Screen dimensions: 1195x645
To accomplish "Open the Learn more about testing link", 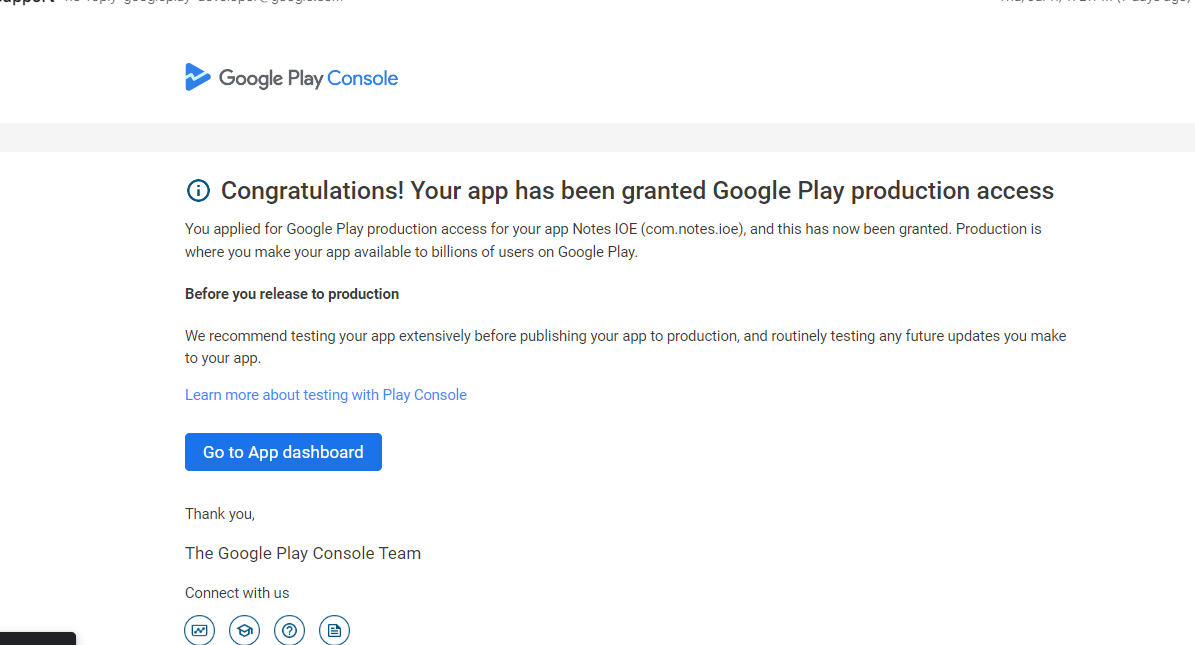I will coord(325,394).
